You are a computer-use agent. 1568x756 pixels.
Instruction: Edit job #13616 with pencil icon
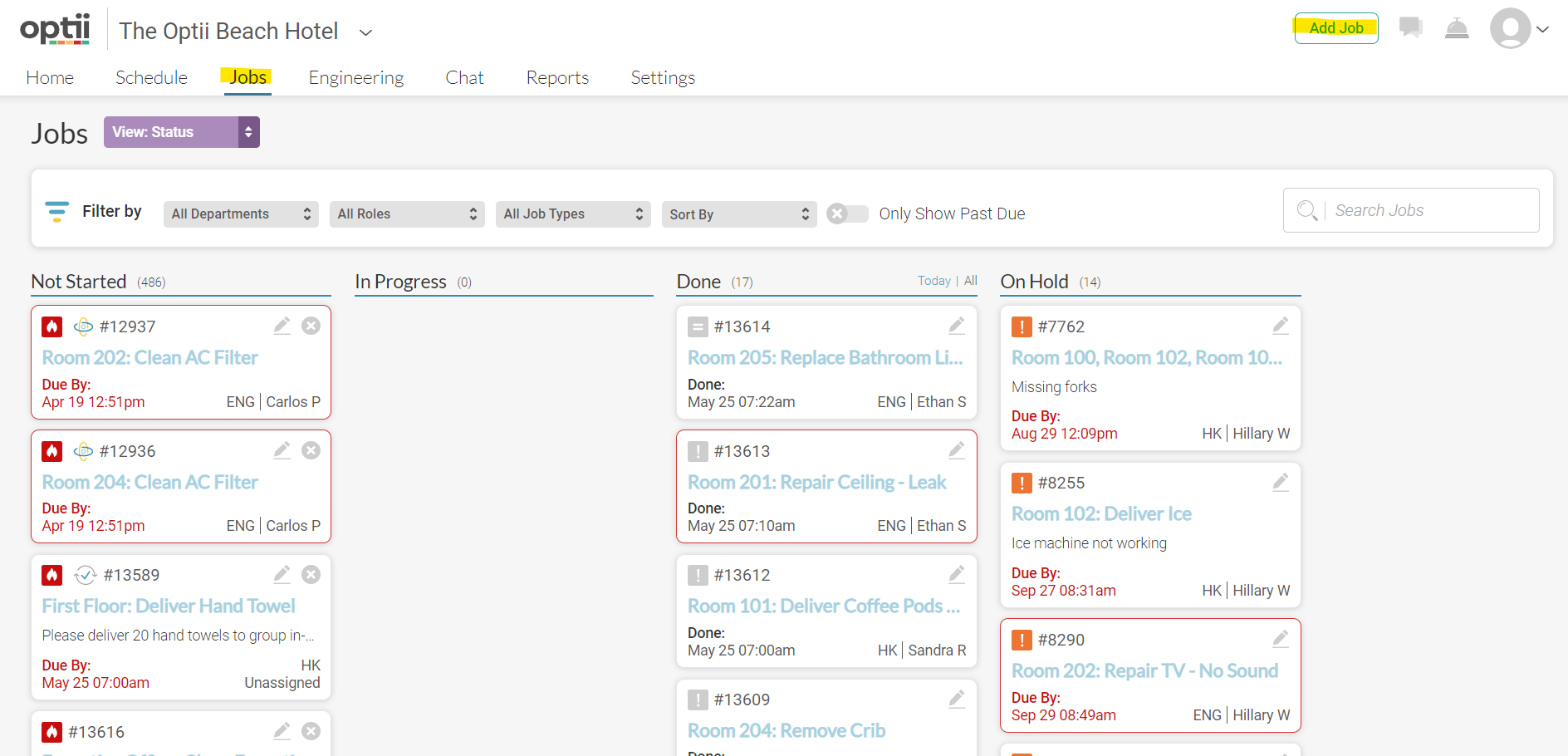click(x=282, y=731)
